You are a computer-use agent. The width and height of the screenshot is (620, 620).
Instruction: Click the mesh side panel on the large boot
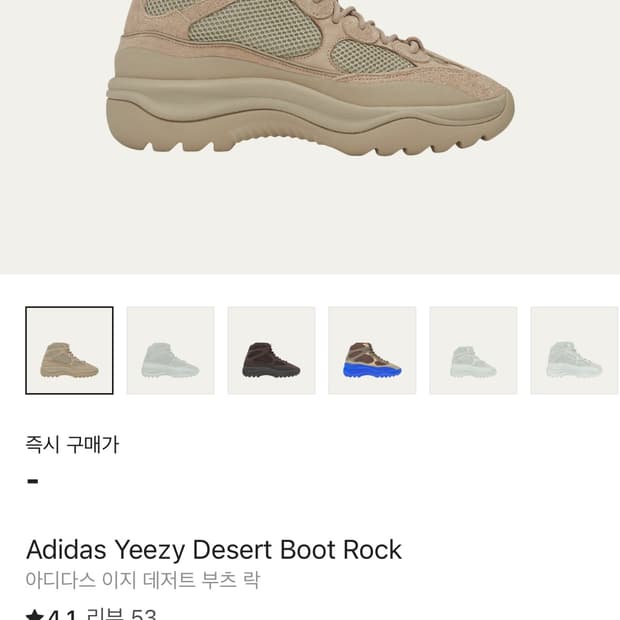(x=253, y=28)
